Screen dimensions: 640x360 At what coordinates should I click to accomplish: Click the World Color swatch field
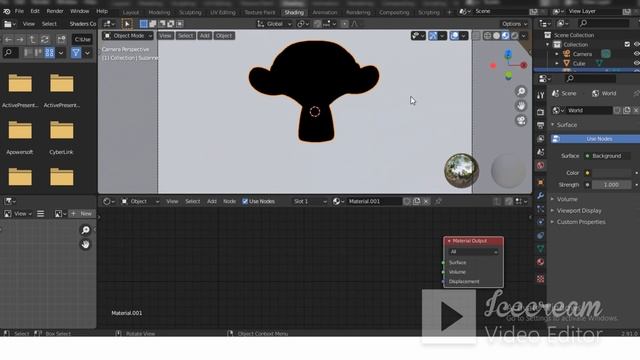[x=612, y=173]
